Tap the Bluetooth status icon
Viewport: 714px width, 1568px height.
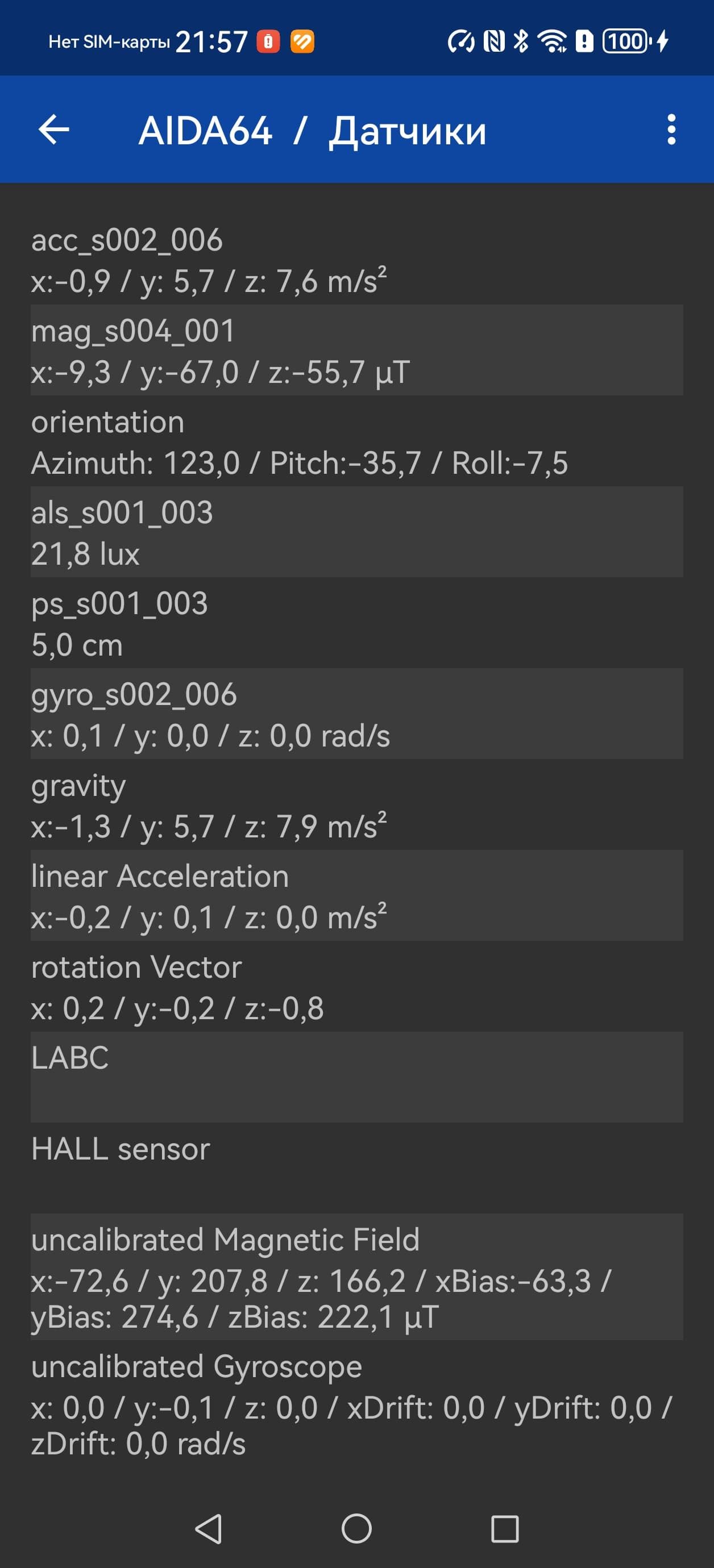tap(521, 41)
